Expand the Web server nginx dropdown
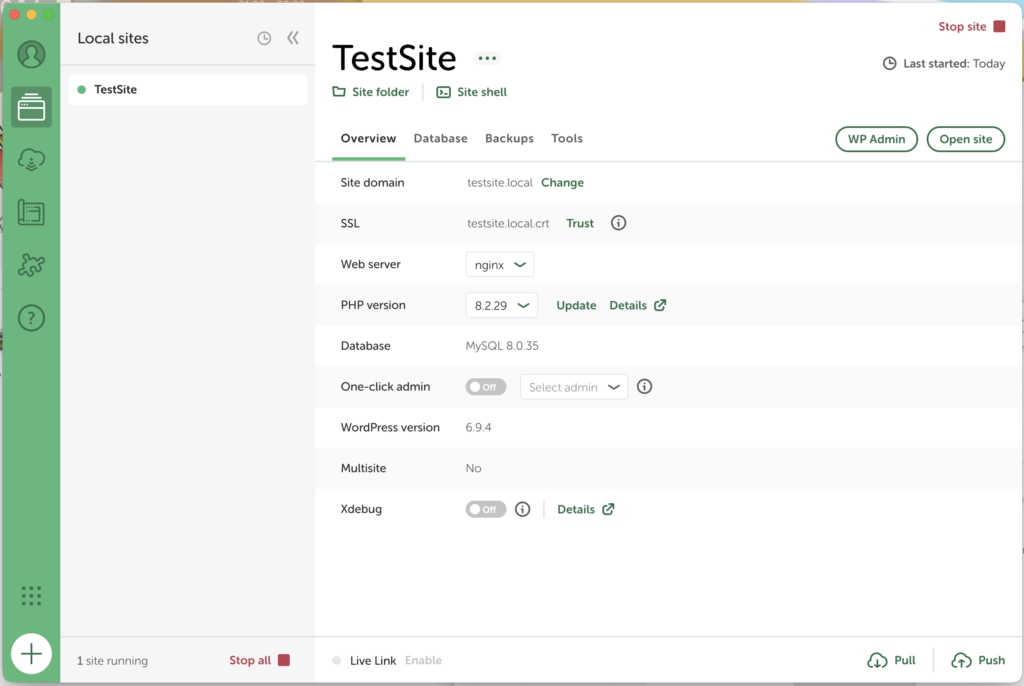The image size is (1024, 686). coord(500,265)
